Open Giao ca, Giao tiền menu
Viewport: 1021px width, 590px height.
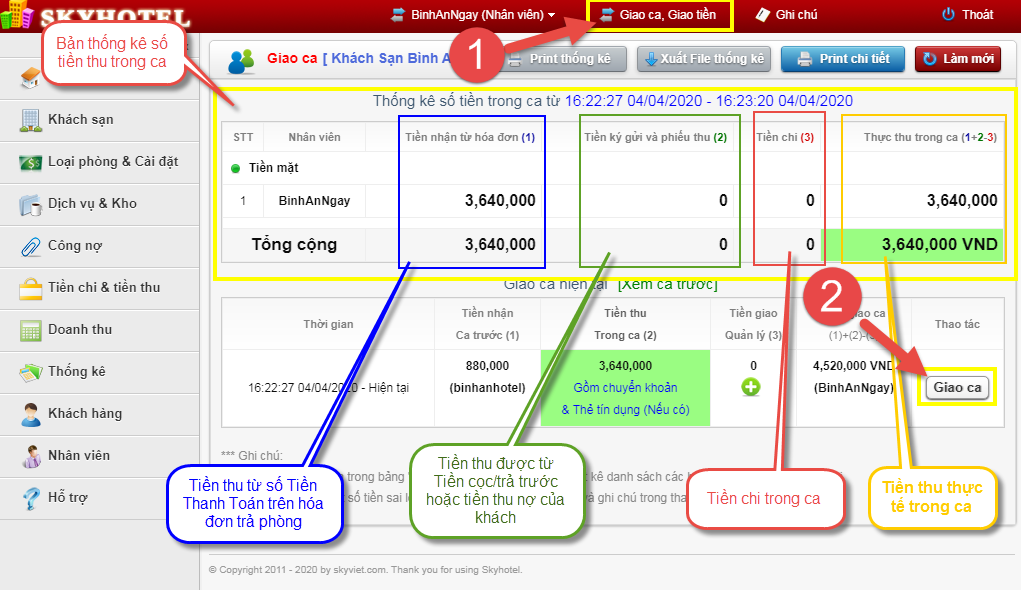click(x=659, y=15)
